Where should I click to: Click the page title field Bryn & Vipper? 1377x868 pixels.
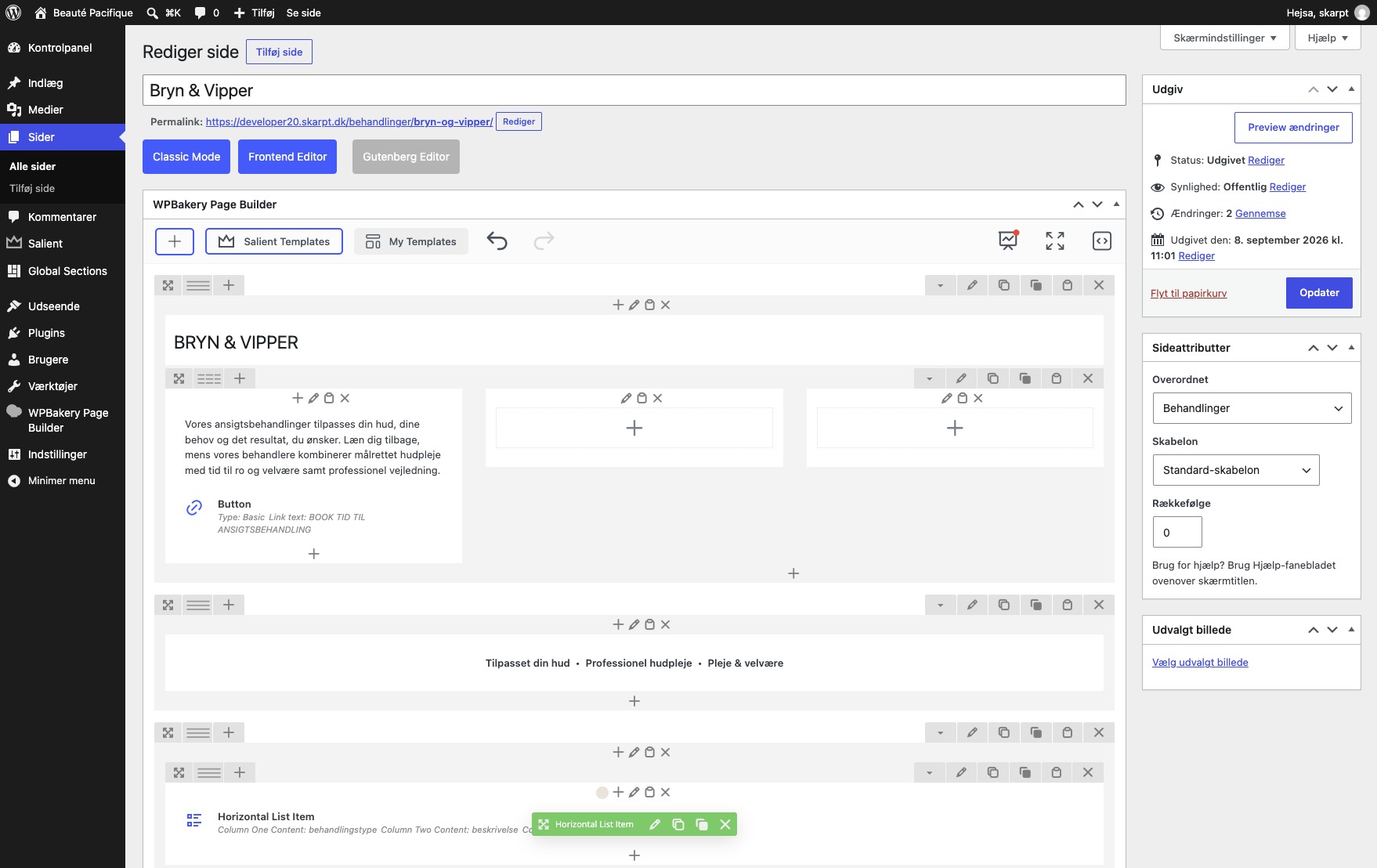coord(634,90)
